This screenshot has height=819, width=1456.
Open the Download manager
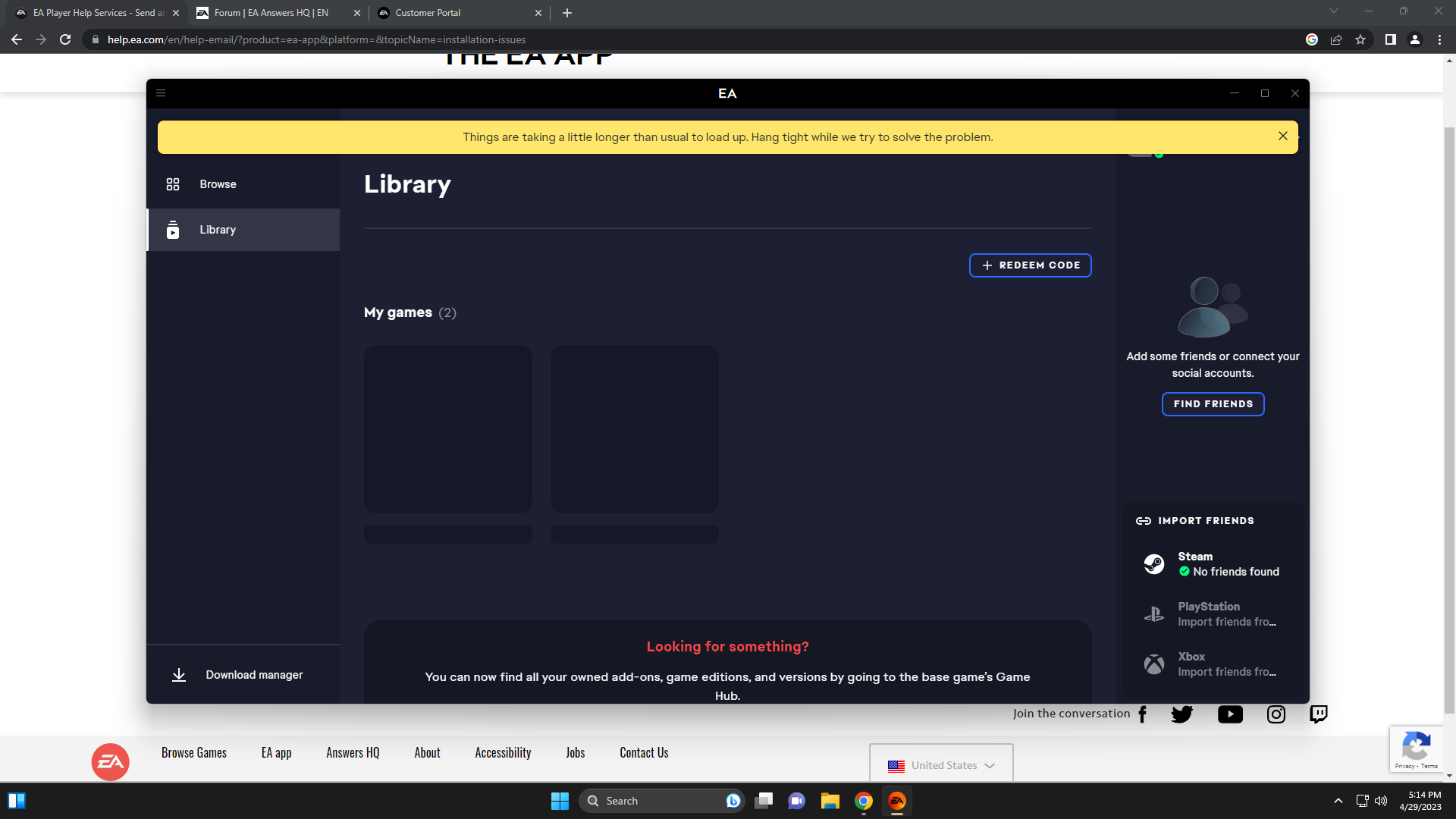[253, 675]
